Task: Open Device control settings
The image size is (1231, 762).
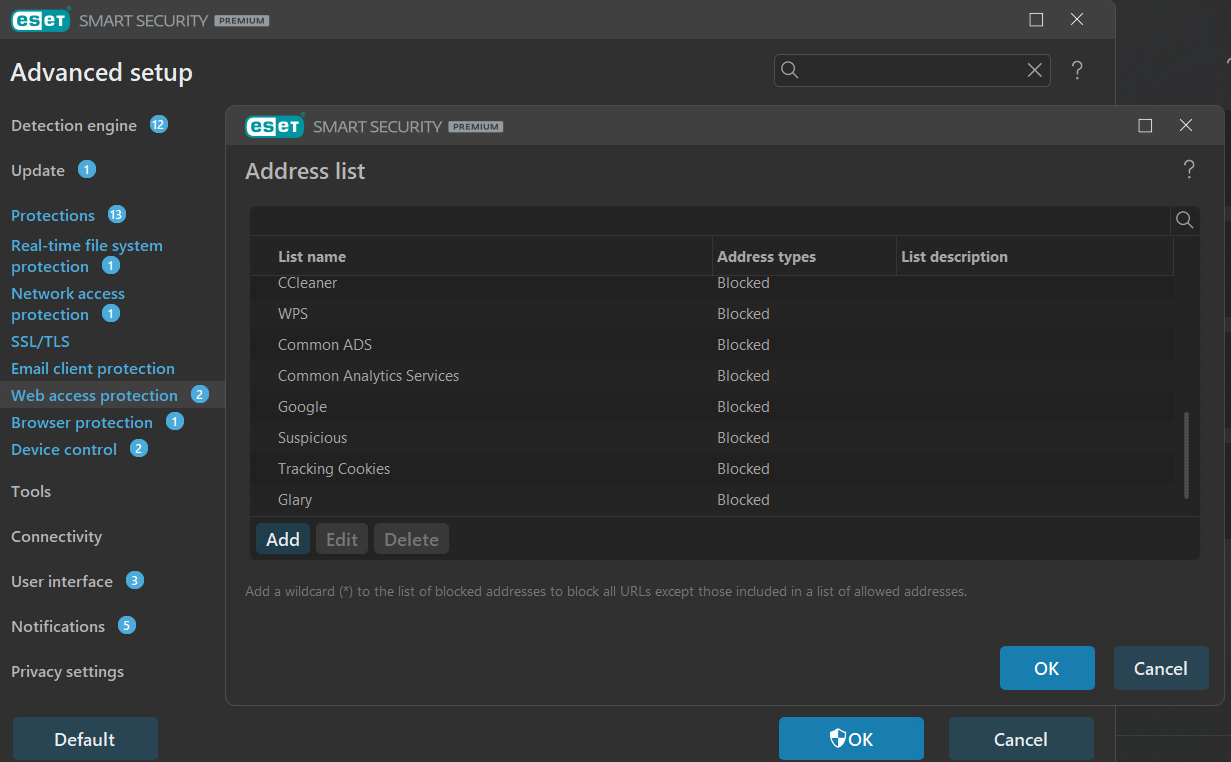Action: pos(64,450)
